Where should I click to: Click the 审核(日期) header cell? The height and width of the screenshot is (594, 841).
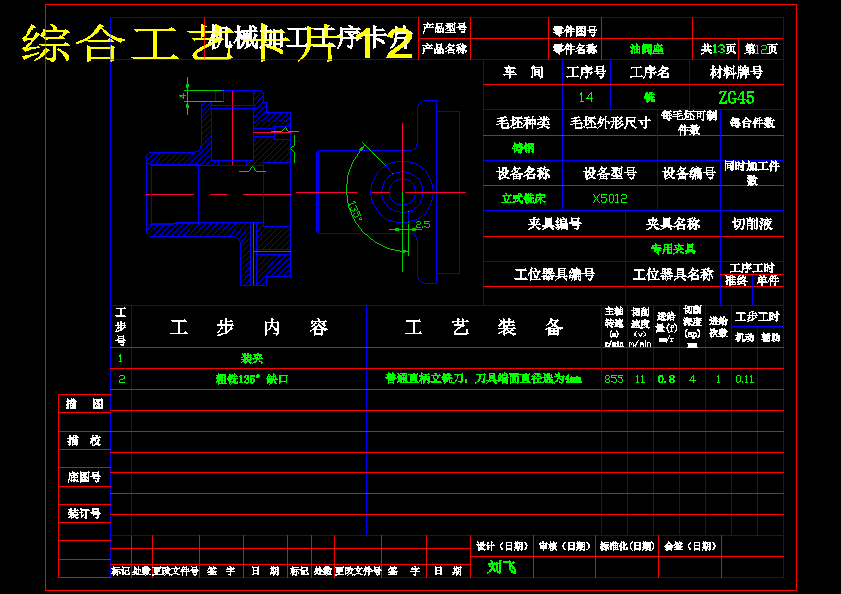[x=564, y=546]
